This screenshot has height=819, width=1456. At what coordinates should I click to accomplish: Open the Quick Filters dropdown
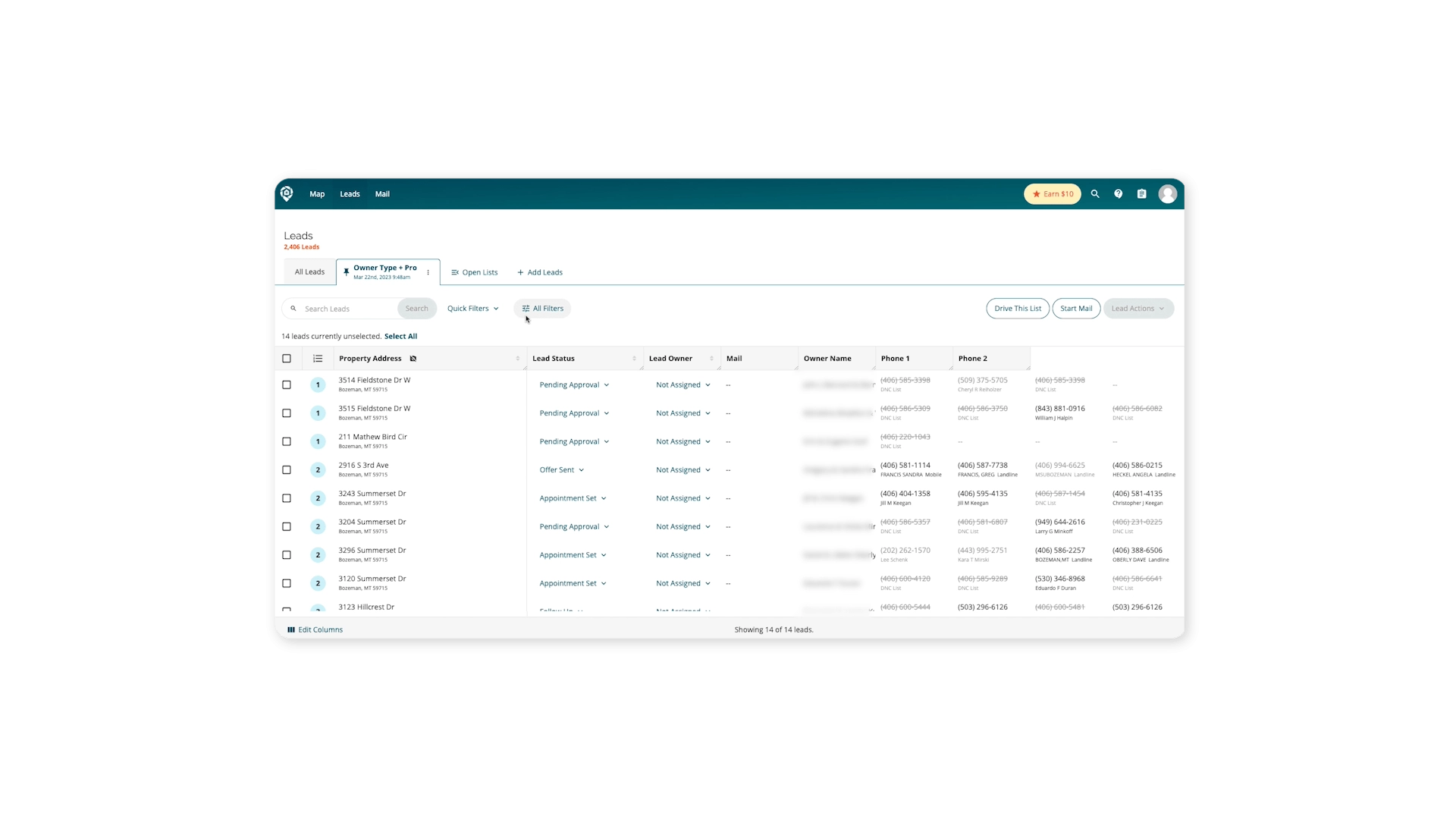point(472,309)
